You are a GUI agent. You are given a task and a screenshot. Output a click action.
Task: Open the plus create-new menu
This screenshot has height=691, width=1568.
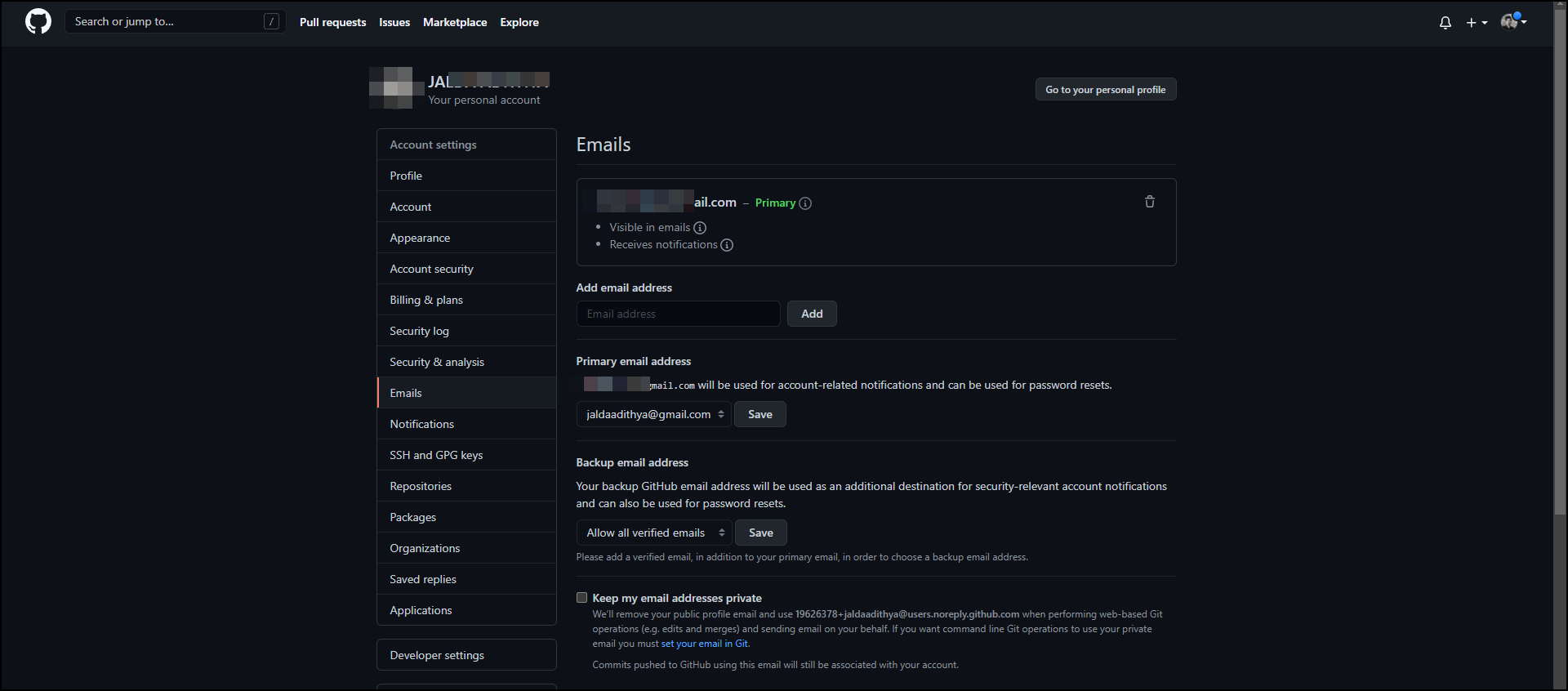click(x=1476, y=23)
